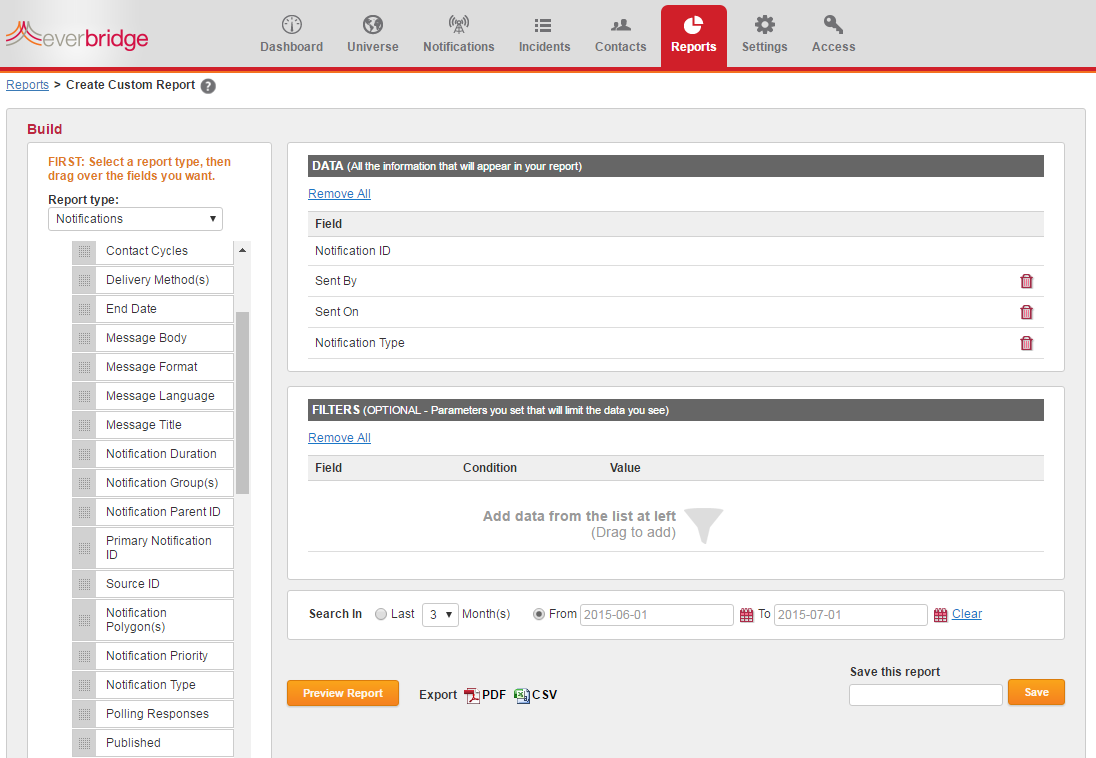Delete the Sent By field with trash icon
The image size is (1096, 758).
[1026, 281]
